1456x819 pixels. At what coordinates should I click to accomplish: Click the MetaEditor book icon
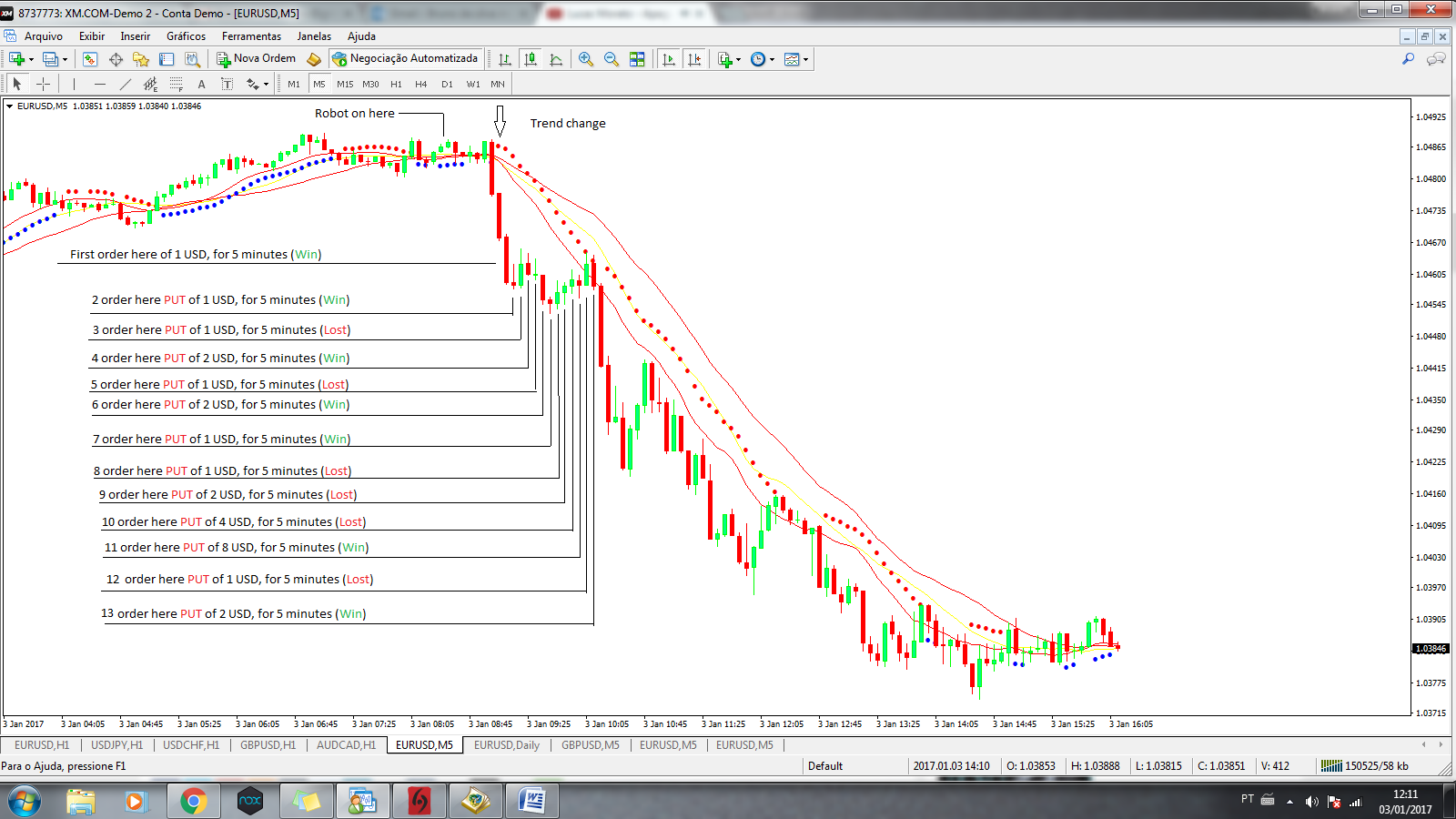click(x=314, y=59)
